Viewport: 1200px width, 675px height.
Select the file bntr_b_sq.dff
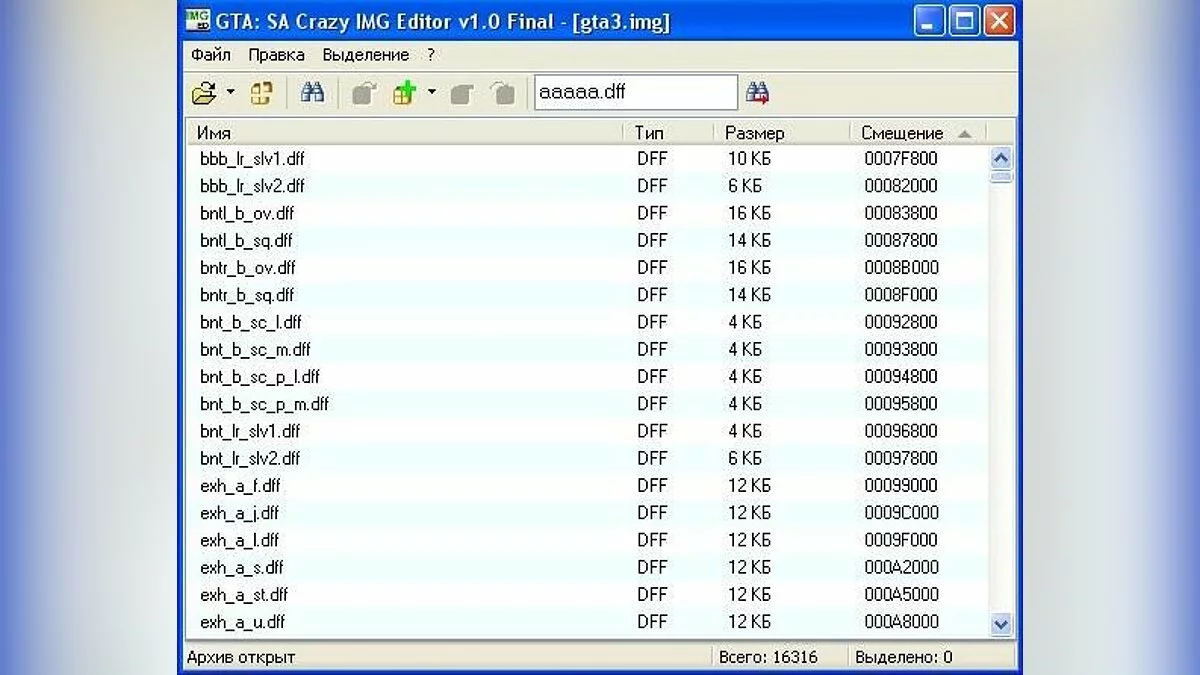(247, 295)
